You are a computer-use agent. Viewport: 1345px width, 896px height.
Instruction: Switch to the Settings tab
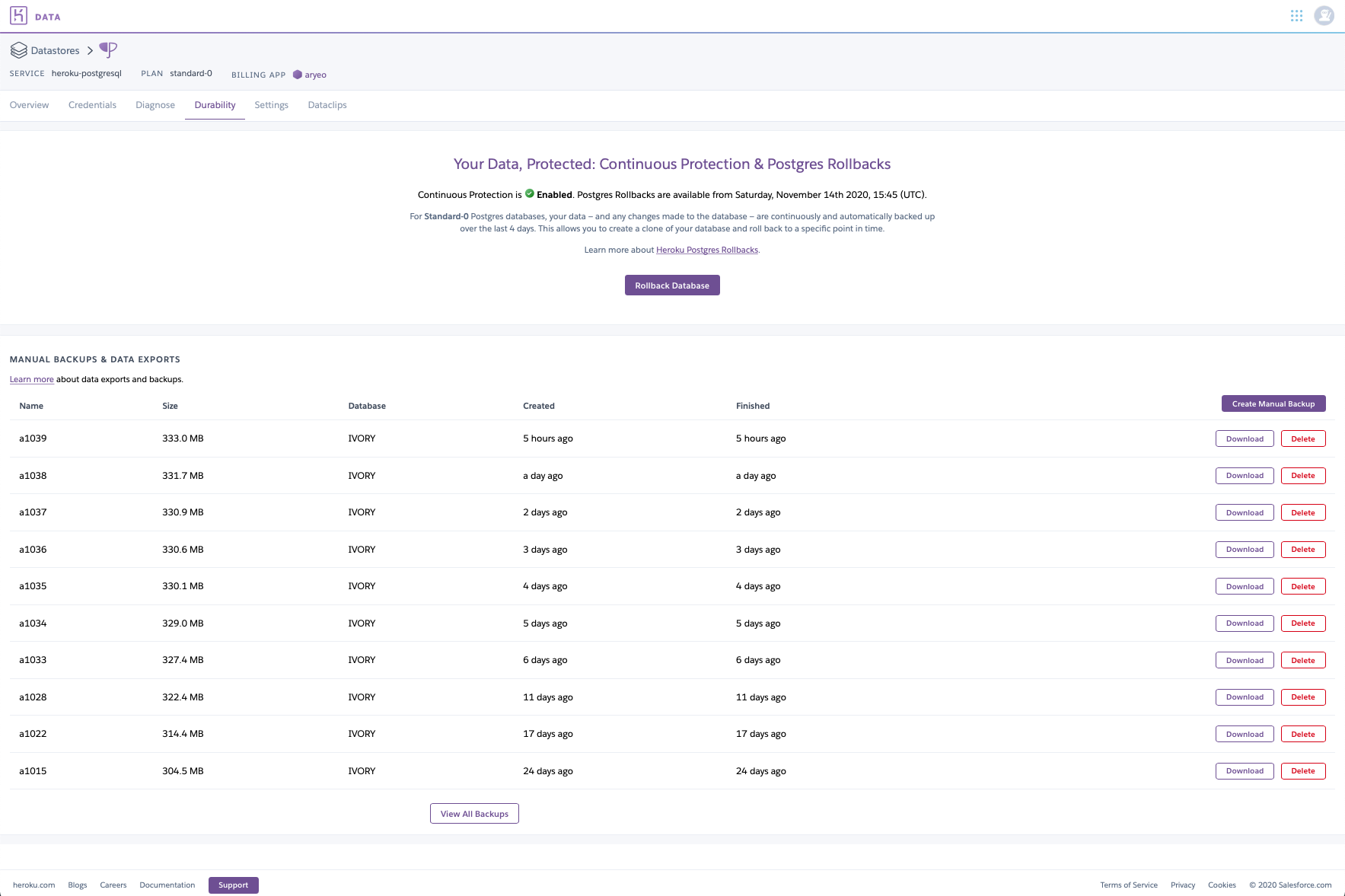click(271, 105)
